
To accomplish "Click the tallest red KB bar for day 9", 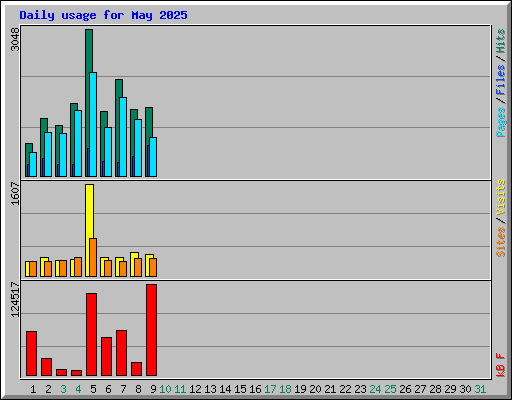I will click(x=151, y=330).
